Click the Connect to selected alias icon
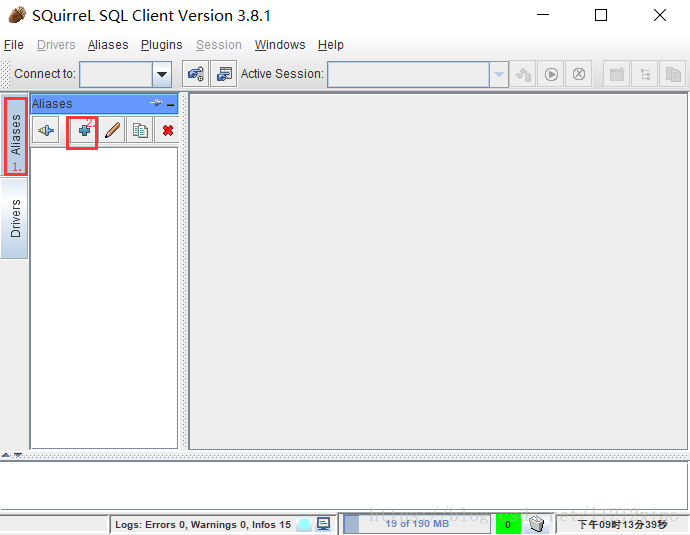The height and width of the screenshot is (535, 690). pos(46,130)
